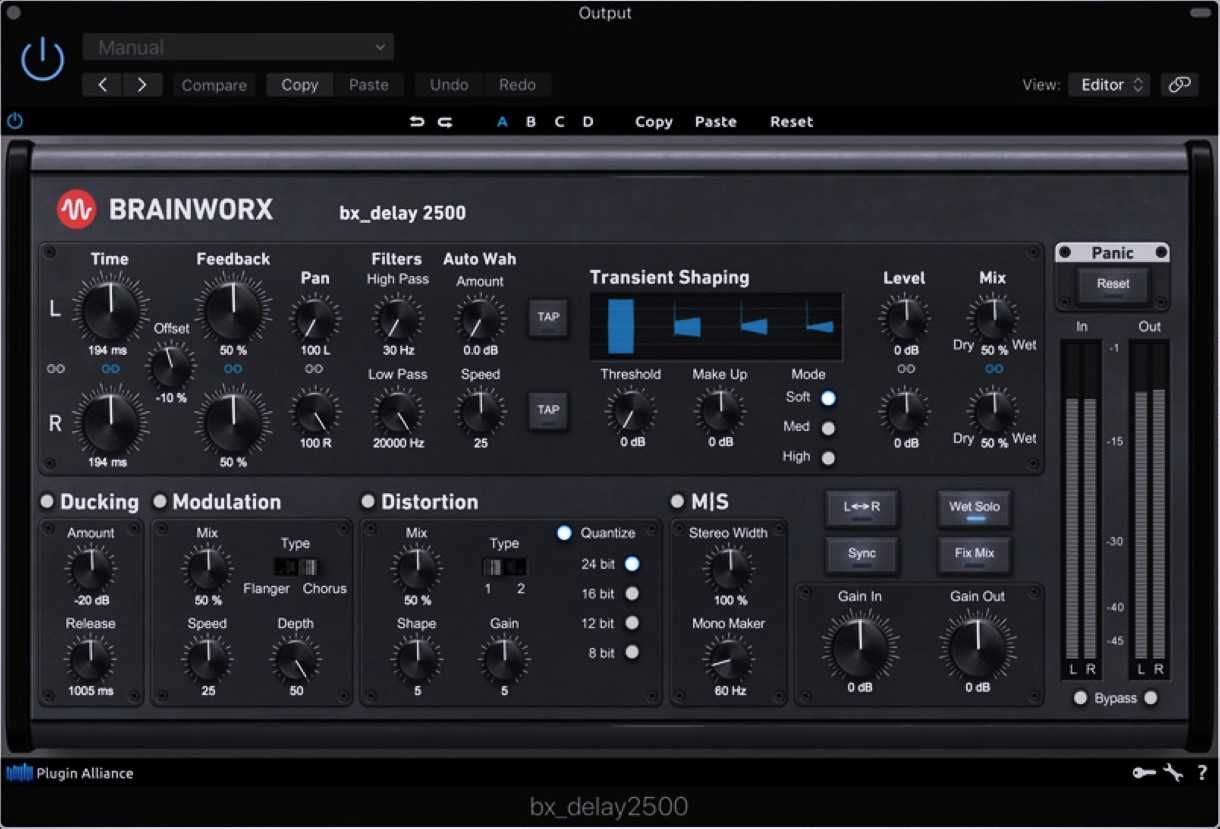
Task: Click Copy in the plugin toolbar
Action: [654, 122]
